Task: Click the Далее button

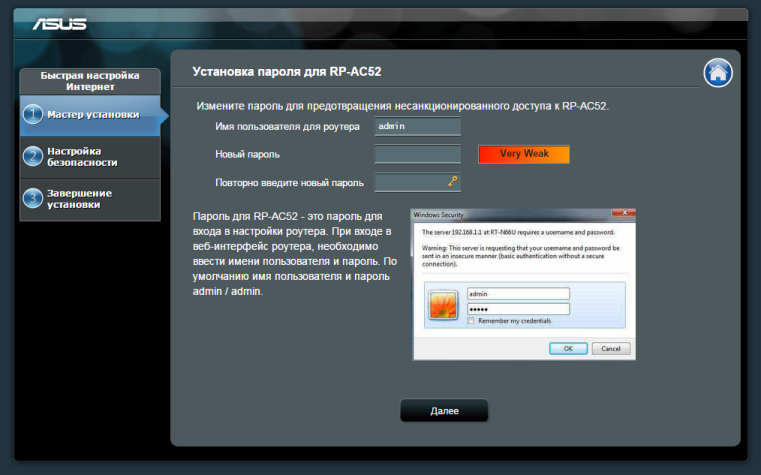Action: point(444,410)
